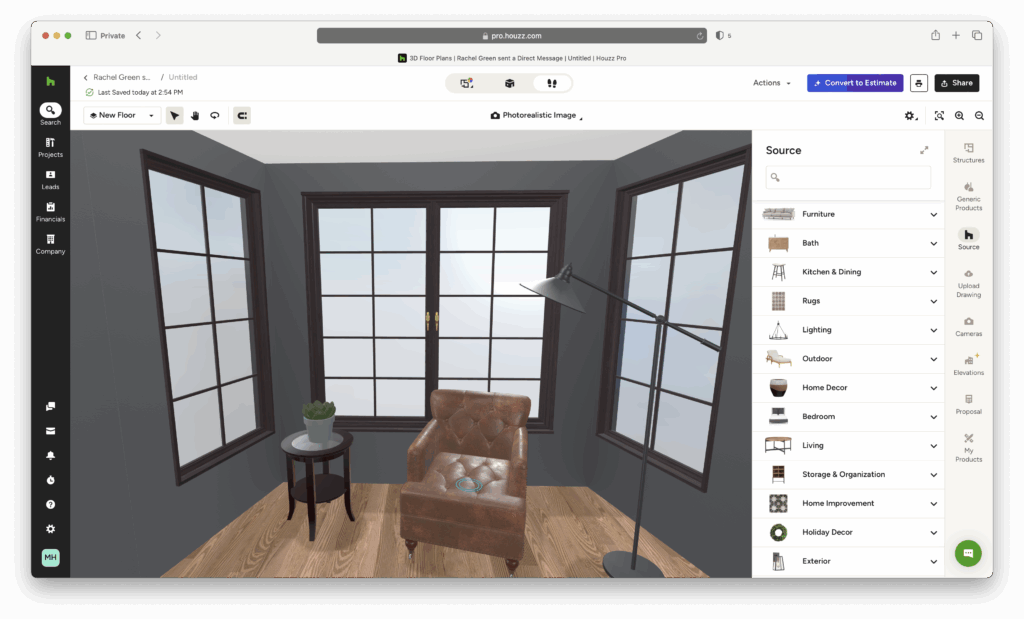This screenshot has width=1024, height=619.
Task: Open the Actions menu
Action: (772, 83)
